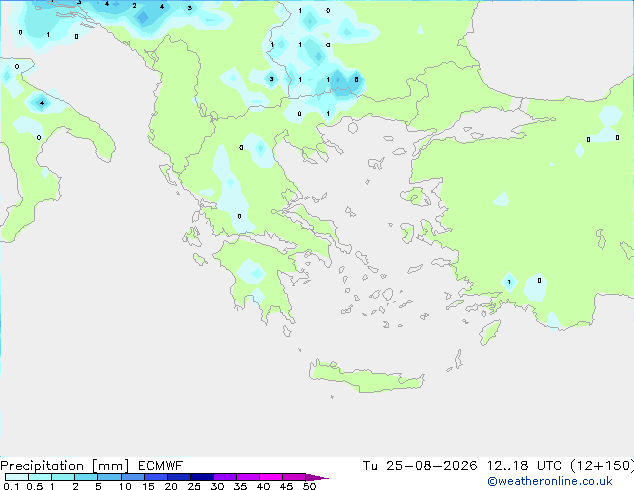Select the legend value '25'

(194, 486)
